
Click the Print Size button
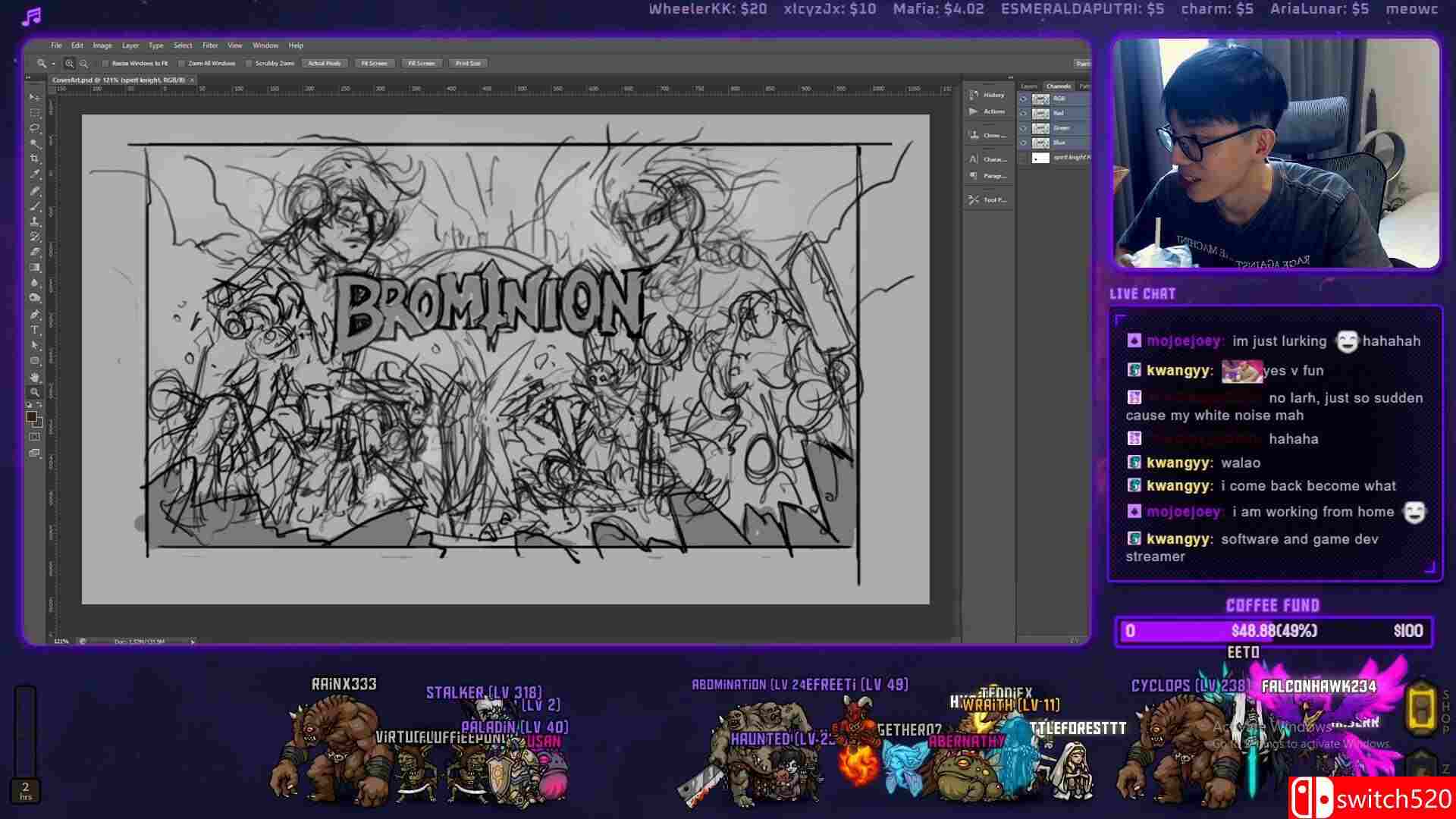pos(468,63)
